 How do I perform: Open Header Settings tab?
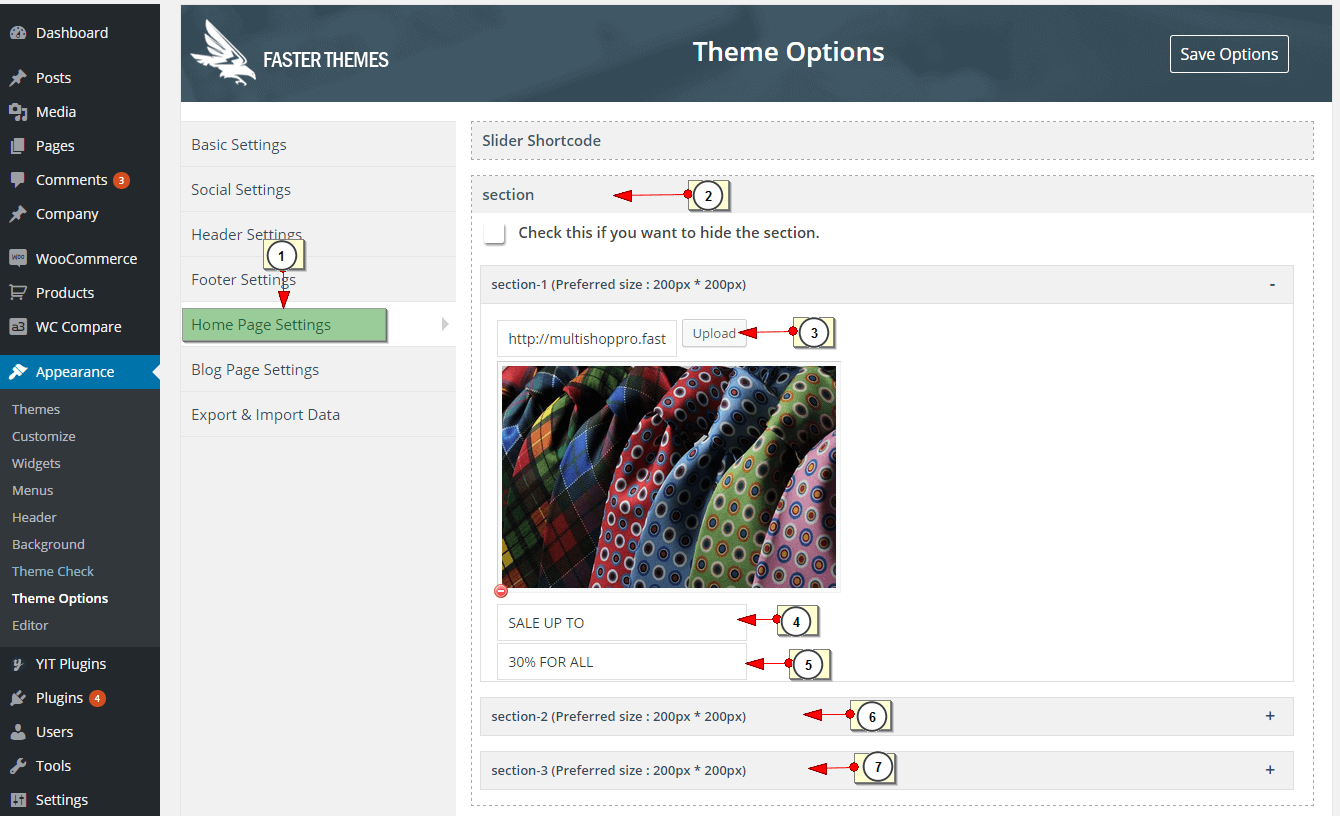click(x=318, y=235)
